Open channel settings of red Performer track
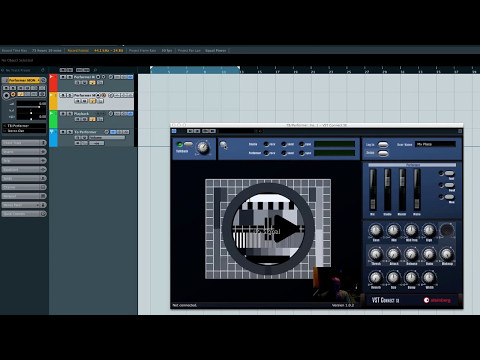 [111, 77]
